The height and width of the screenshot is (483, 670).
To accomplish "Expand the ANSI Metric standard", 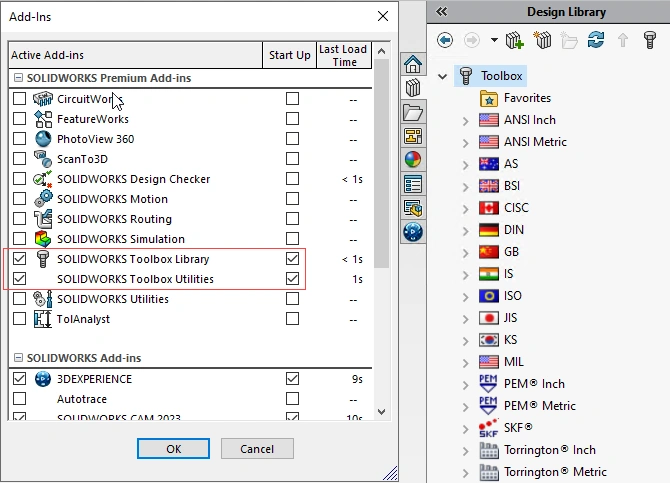I will (x=466, y=142).
